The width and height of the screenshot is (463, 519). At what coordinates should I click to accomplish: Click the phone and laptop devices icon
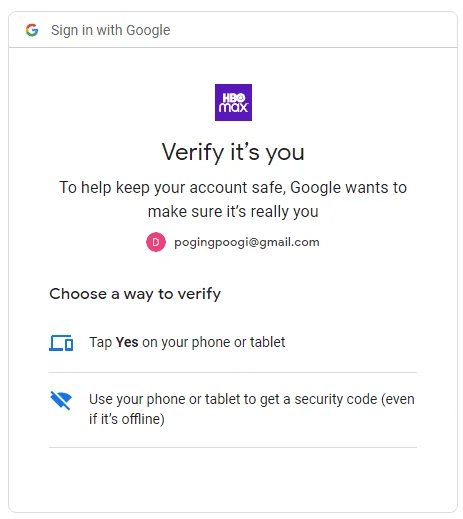click(61, 343)
